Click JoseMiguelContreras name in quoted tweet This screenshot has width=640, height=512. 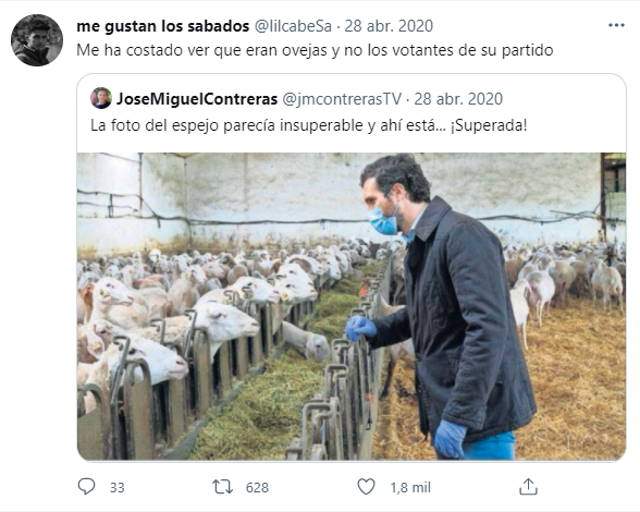pos(197,99)
